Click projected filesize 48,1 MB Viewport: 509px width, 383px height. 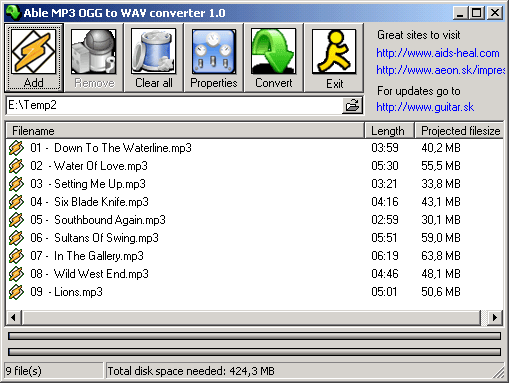tap(441, 274)
